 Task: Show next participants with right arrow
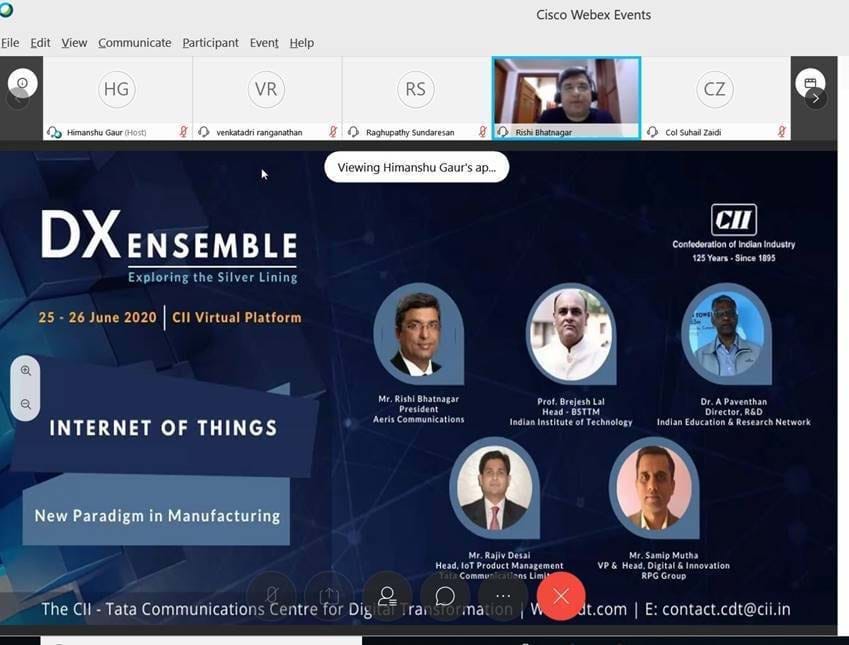pyautogui.click(x=815, y=99)
